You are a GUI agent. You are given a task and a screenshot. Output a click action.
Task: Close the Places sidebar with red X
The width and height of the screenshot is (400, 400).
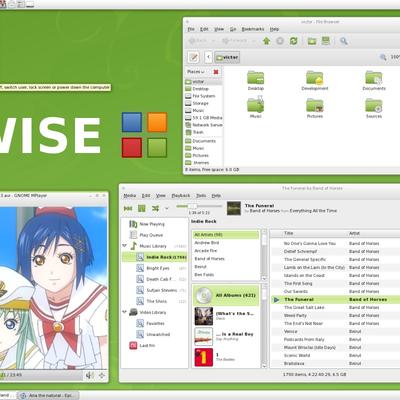point(216,72)
